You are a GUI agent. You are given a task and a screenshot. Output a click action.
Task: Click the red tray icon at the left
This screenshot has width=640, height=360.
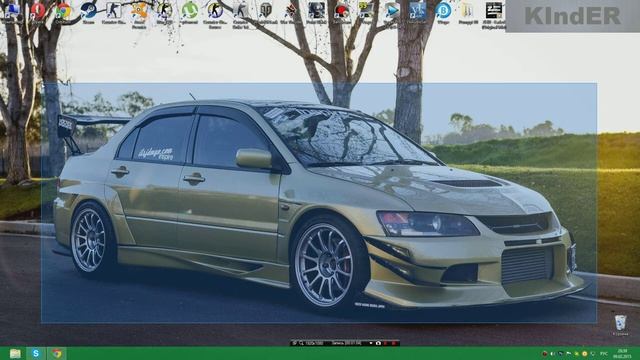coord(544,353)
